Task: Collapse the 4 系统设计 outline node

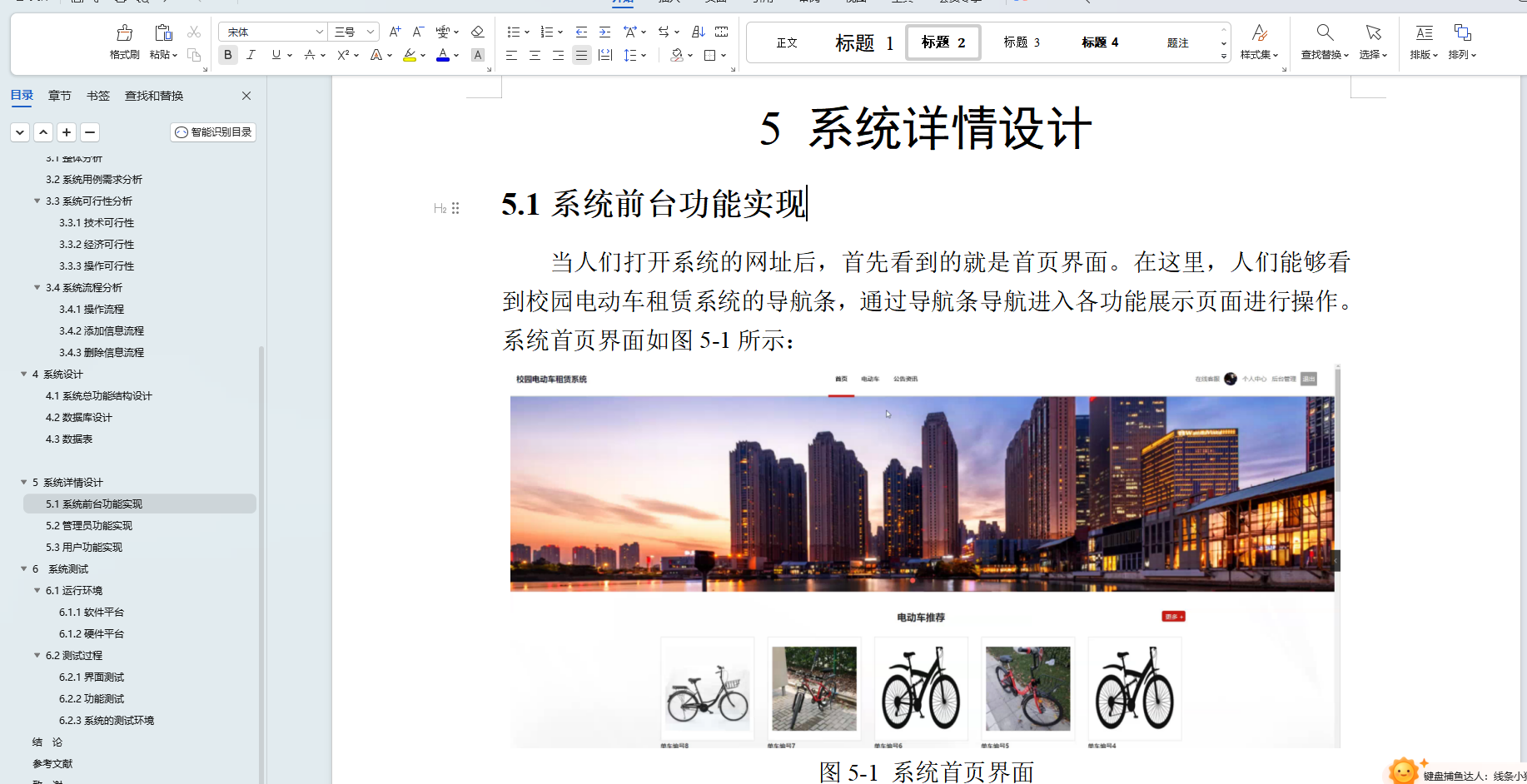Action: [x=23, y=374]
